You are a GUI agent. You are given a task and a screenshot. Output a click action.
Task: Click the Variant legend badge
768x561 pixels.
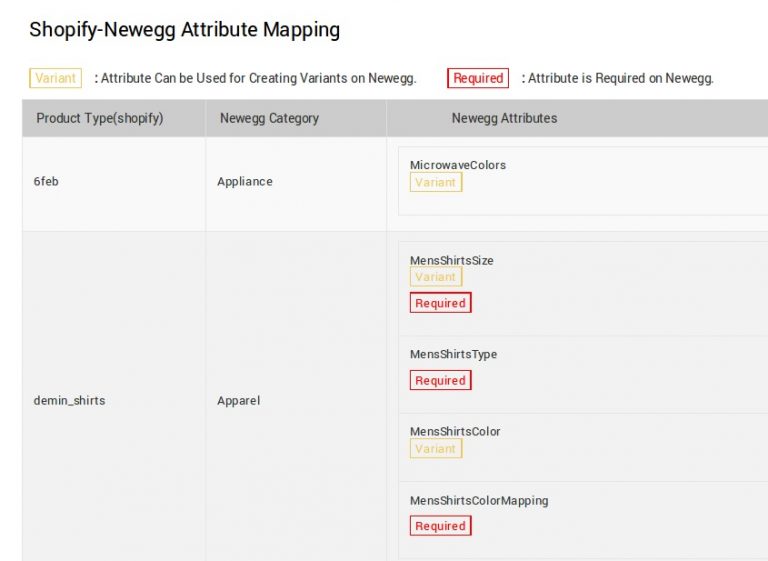[55, 78]
